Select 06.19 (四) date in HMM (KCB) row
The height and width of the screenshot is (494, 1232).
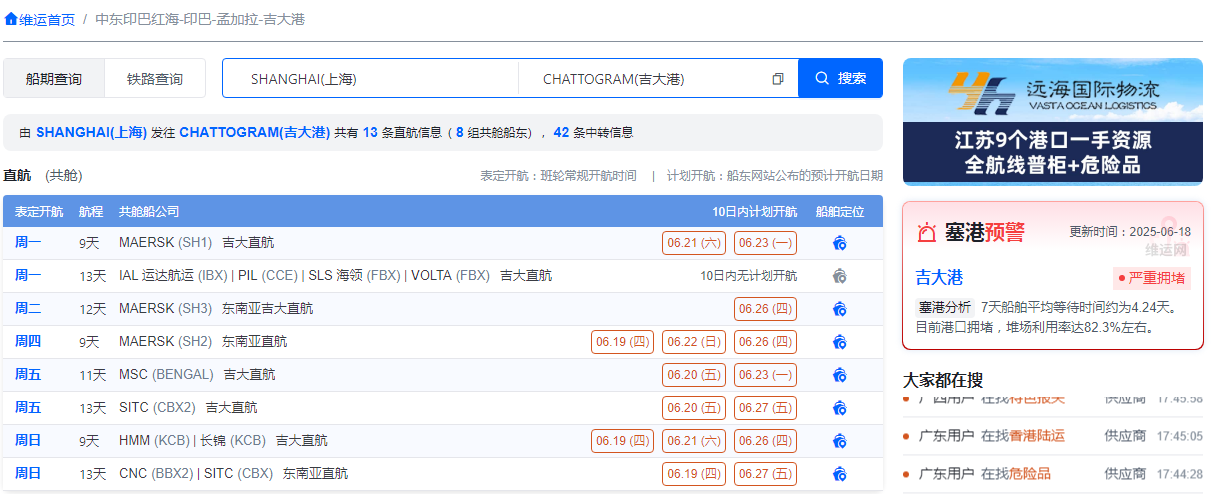click(623, 440)
